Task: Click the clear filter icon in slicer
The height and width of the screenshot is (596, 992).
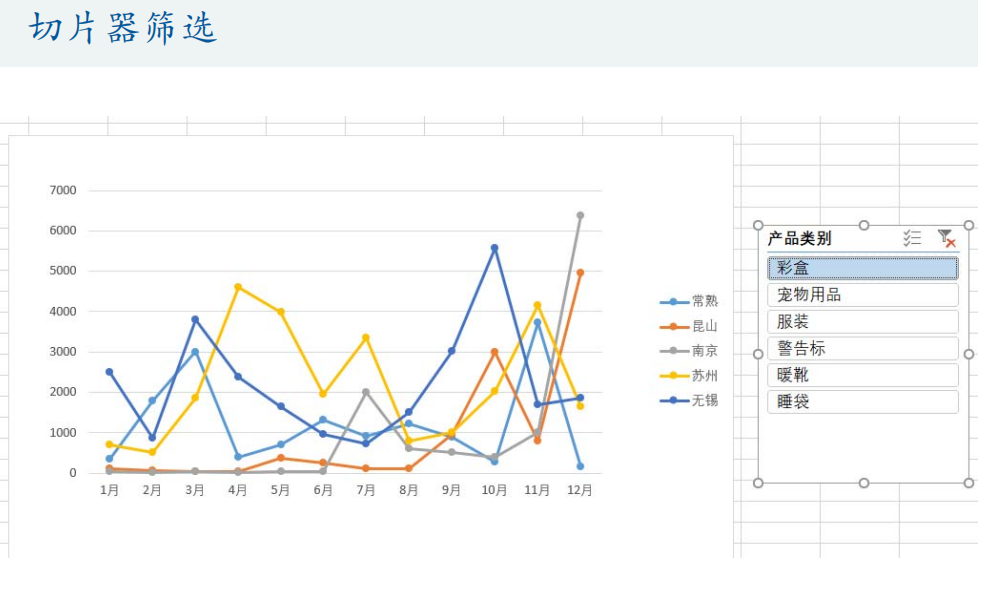Action: (945, 238)
